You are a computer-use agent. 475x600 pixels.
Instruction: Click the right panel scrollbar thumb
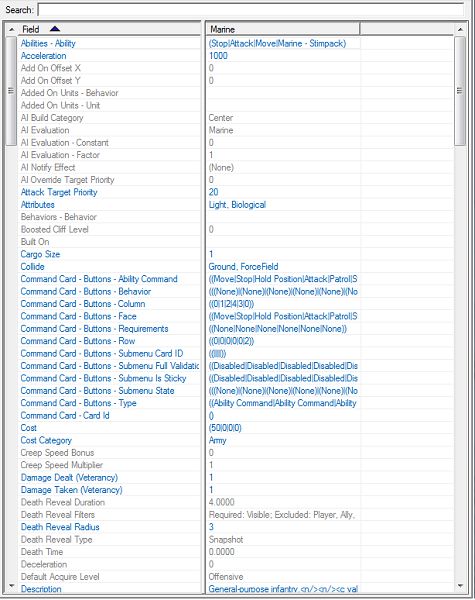[x=460, y=91]
